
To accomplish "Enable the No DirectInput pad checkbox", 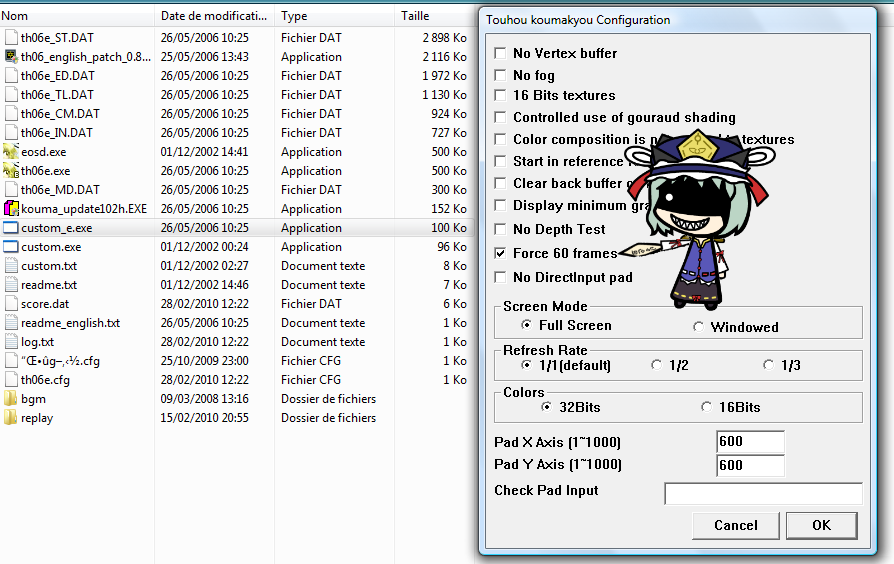I will click(x=500, y=277).
